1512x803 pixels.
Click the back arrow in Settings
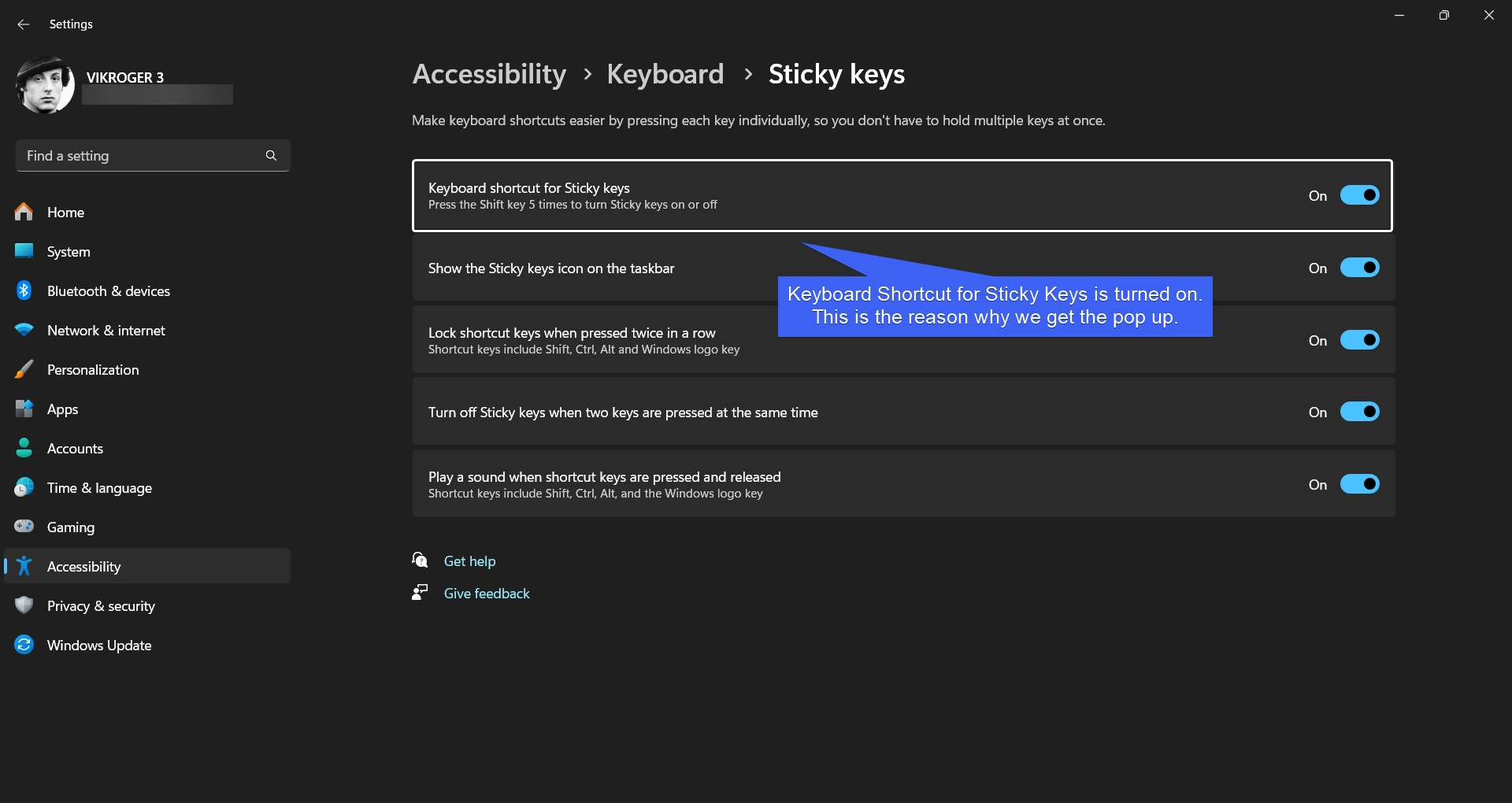[24, 24]
